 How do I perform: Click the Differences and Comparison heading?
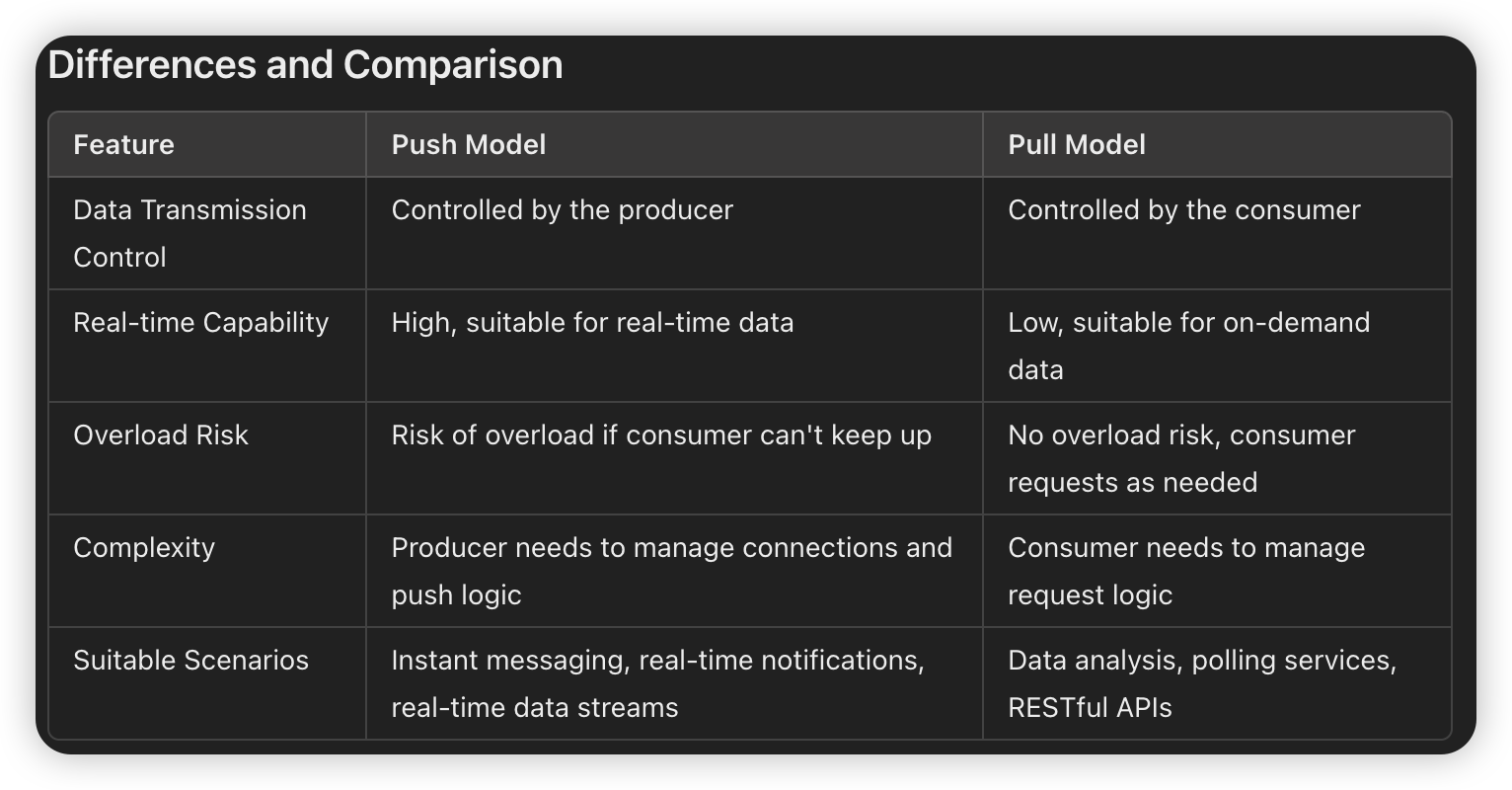pos(305,65)
